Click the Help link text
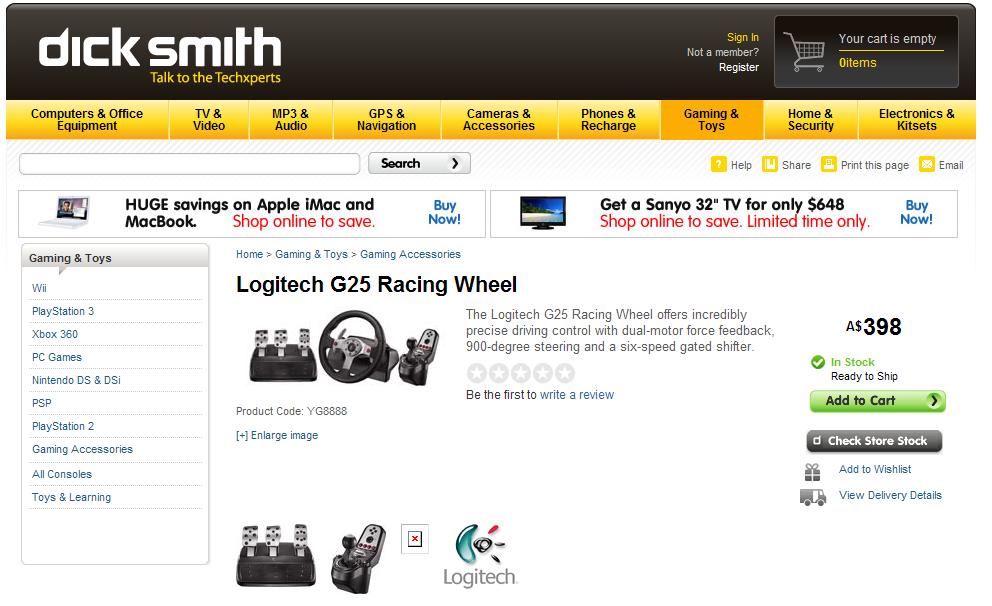This screenshot has width=992, height=606. click(741, 165)
